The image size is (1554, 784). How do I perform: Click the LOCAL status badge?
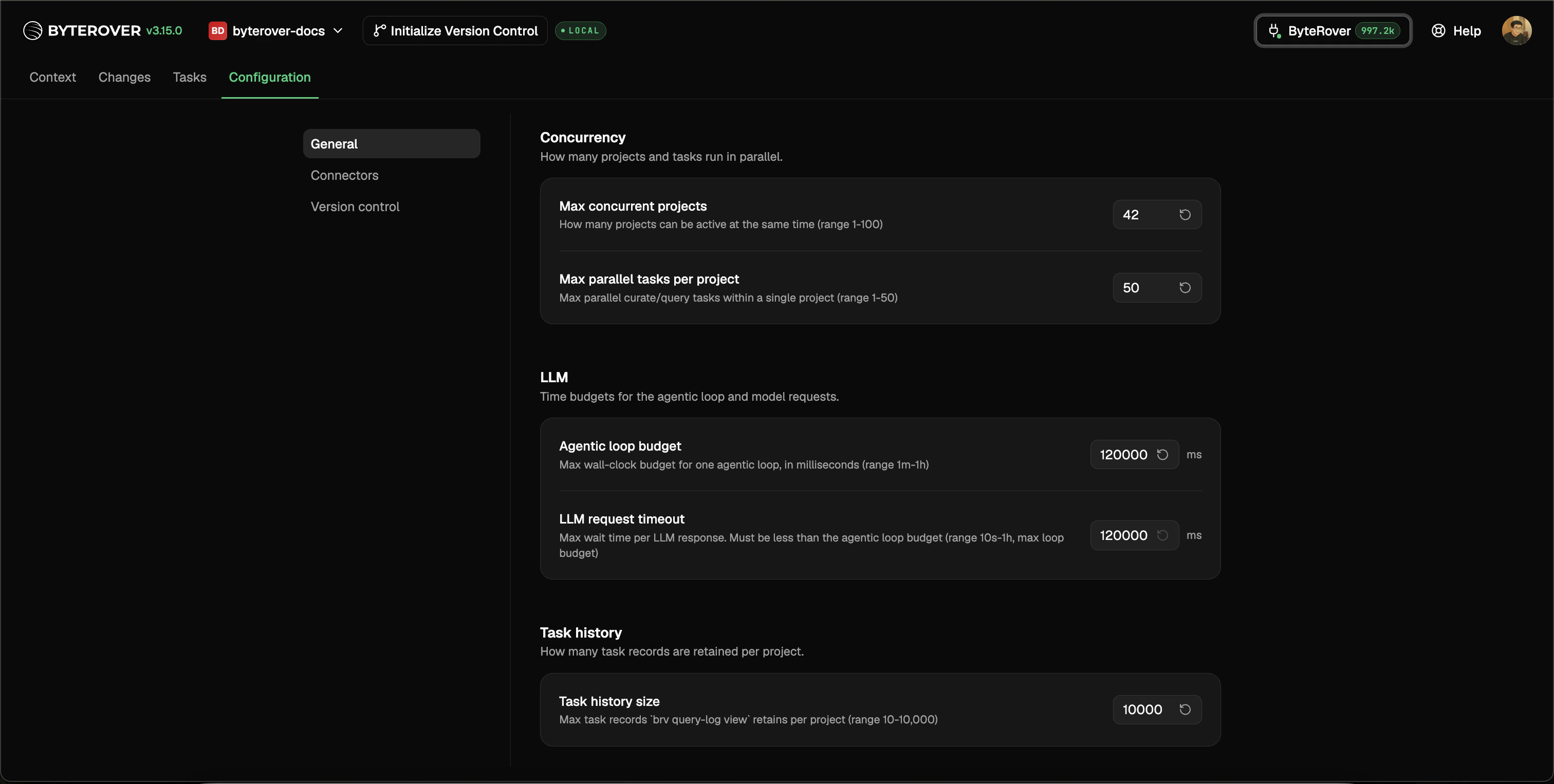pyautogui.click(x=580, y=31)
